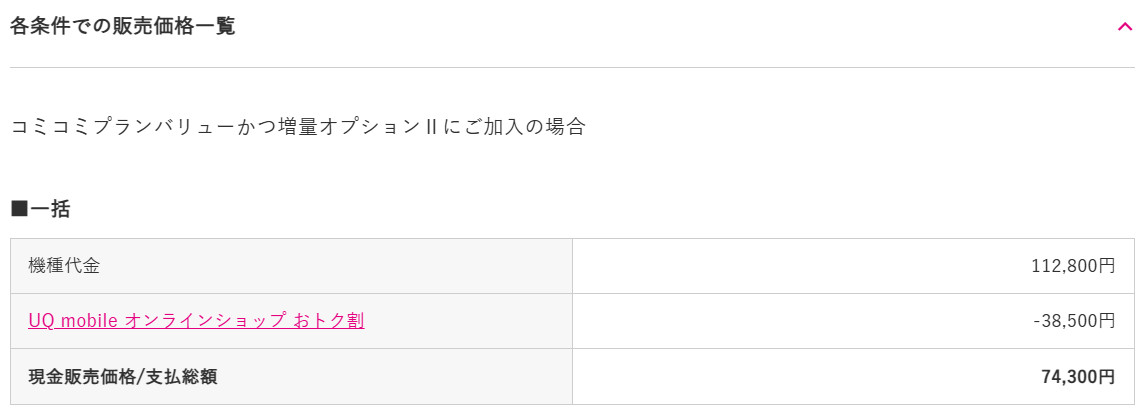Click the にご加入の場合 condition text
Viewport: 1144px width, 417px height.
tap(514, 127)
